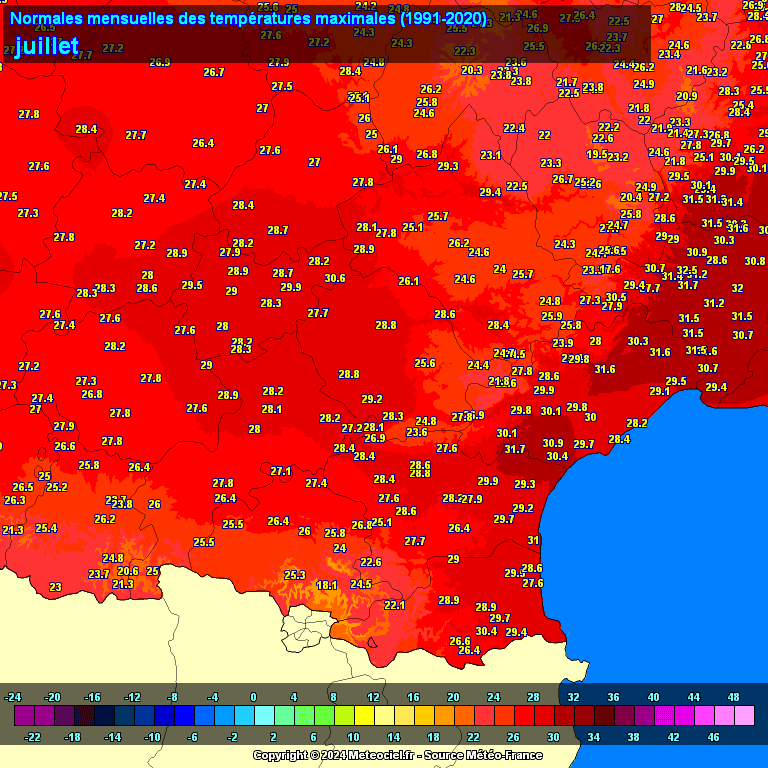This screenshot has width=768, height=768.
Task: Click the 31.7 temperature value on map
Action: click(514, 450)
